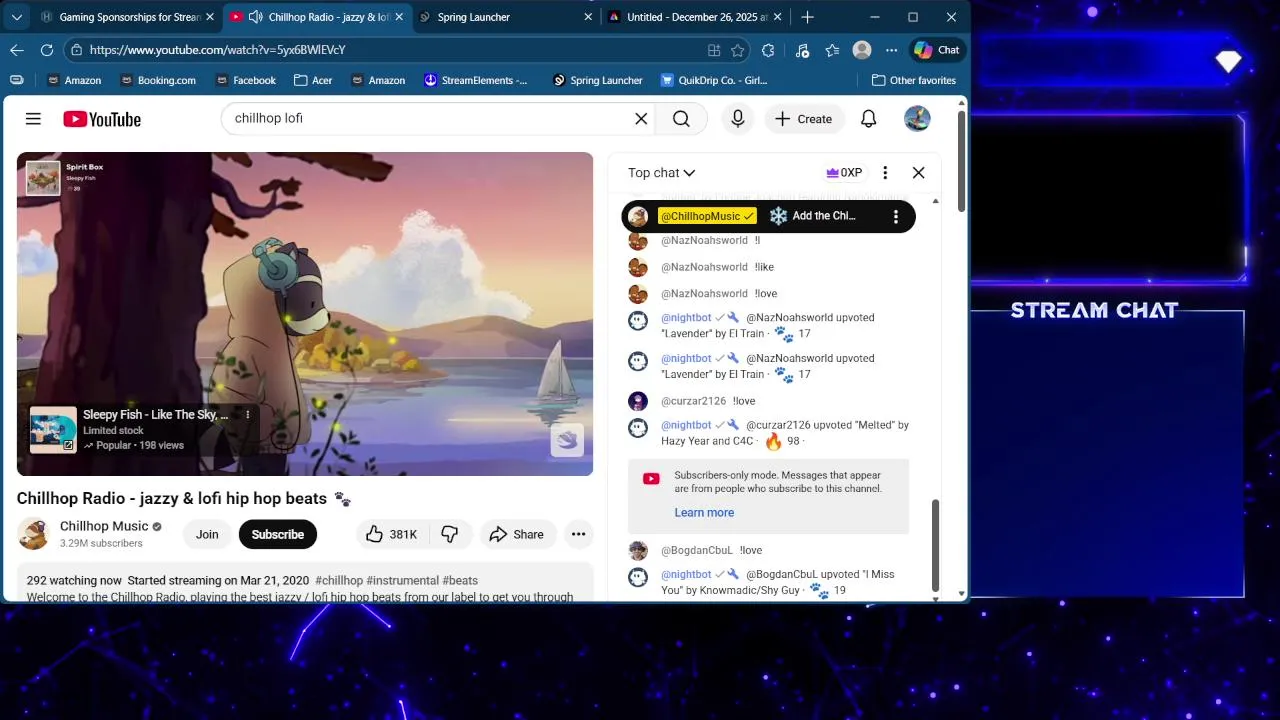
Task: Subscribe to Chillhop Music
Action: pyautogui.click(x=278, y=534)
